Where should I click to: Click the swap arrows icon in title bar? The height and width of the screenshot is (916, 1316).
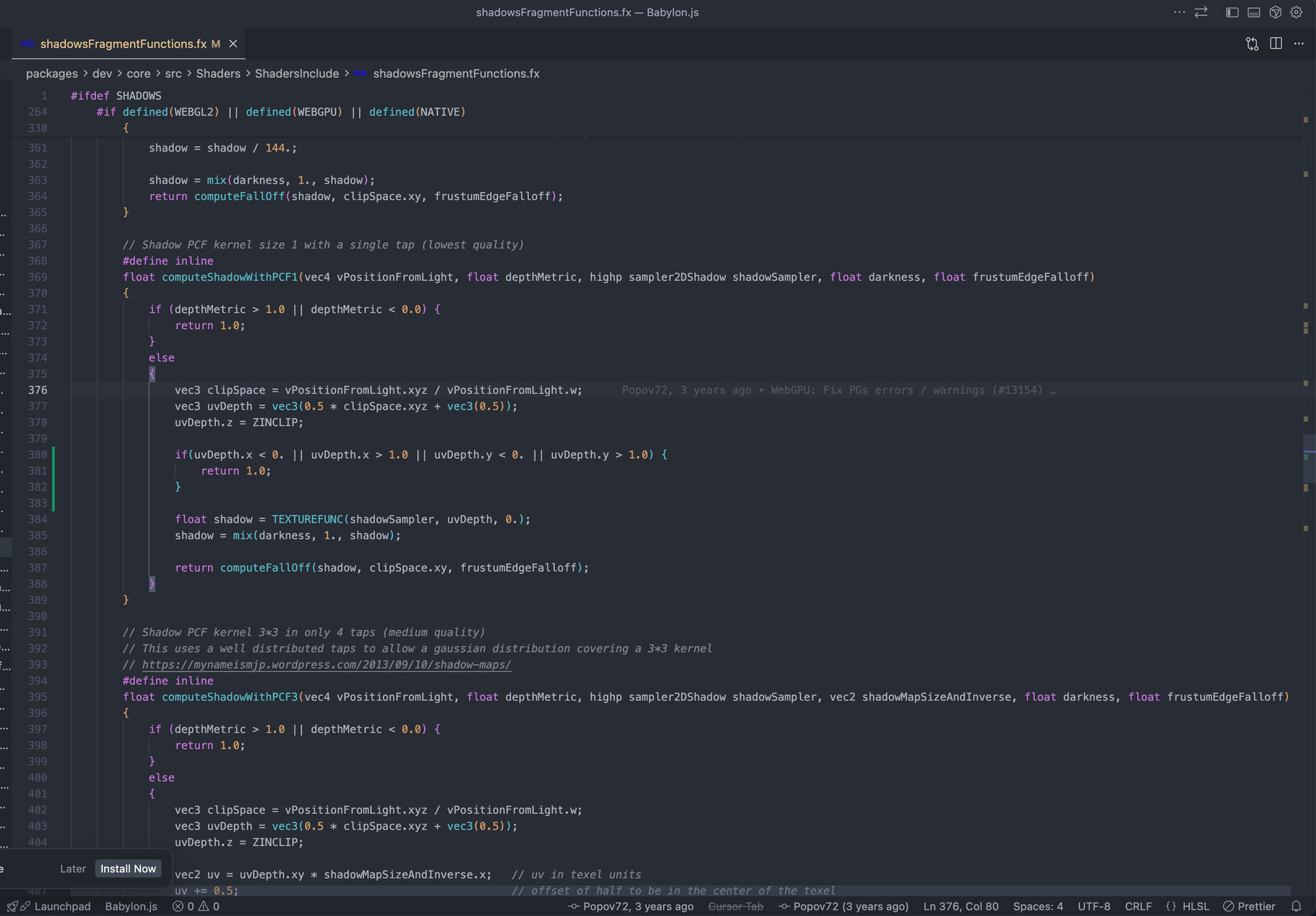[x=1201, y=12]
